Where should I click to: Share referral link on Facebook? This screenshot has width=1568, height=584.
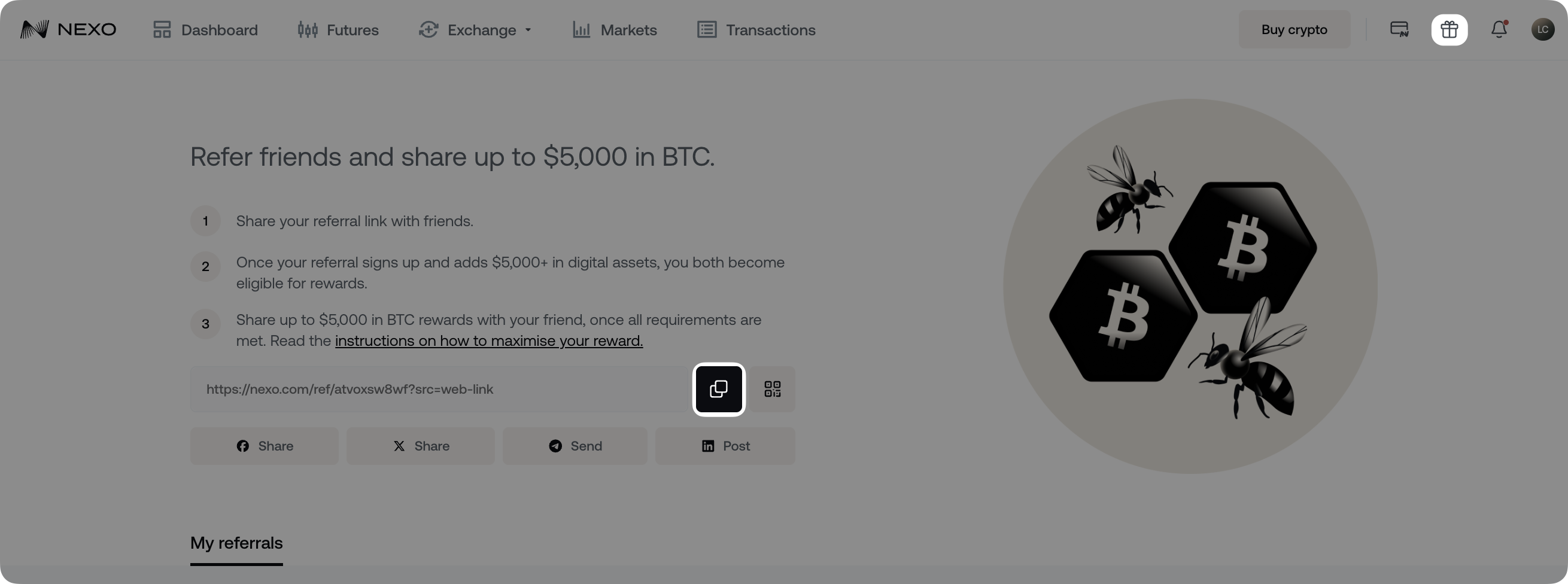pos(263,446)
